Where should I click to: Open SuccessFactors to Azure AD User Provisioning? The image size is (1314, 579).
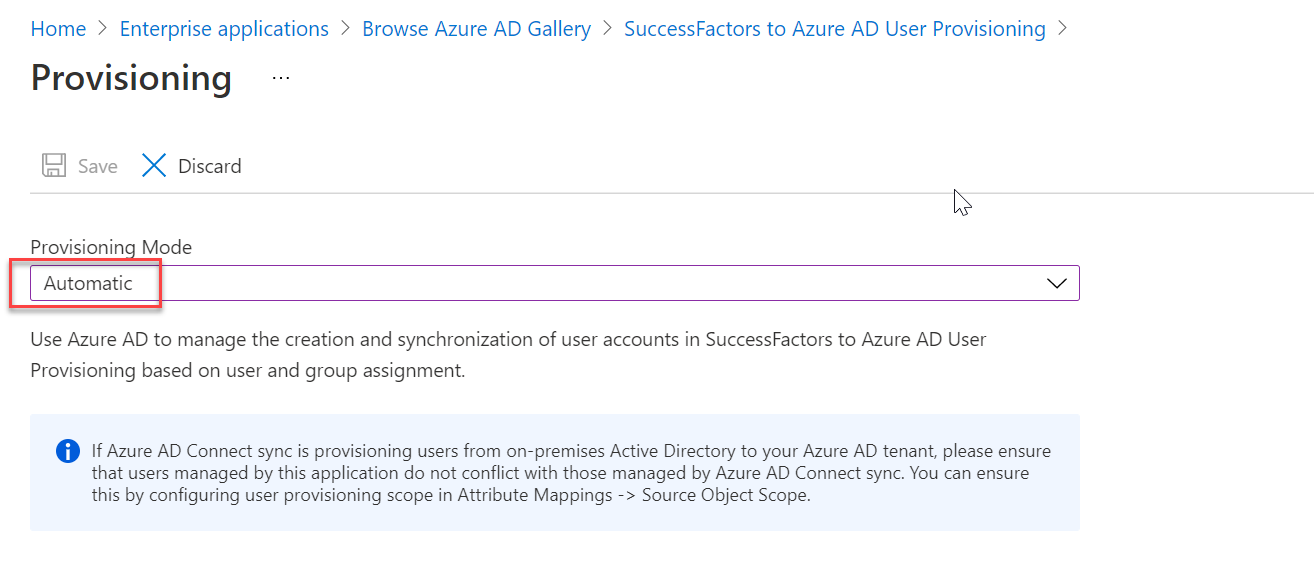(x=835, y=28)
